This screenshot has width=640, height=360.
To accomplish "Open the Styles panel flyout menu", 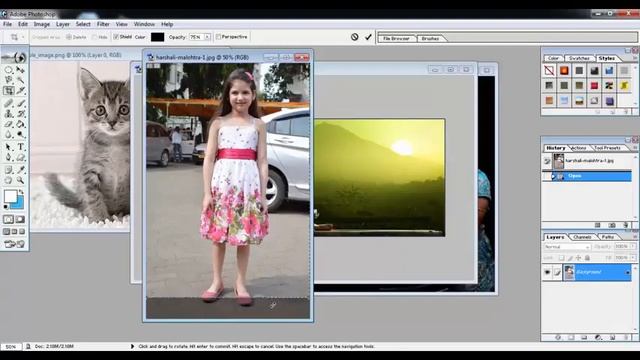I will click(x=635, y=58).
